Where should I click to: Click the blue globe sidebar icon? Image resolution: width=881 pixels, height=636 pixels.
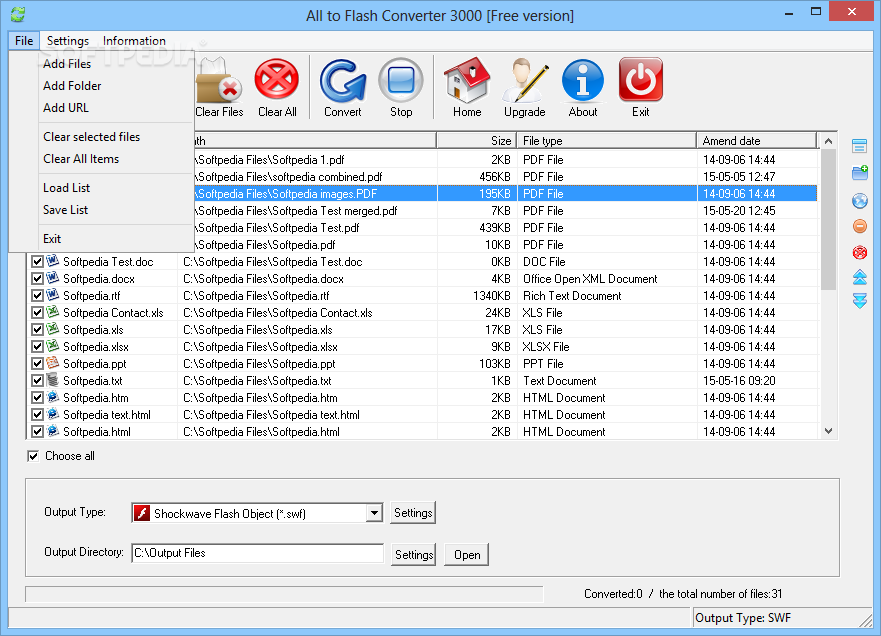tap(860, 200)
